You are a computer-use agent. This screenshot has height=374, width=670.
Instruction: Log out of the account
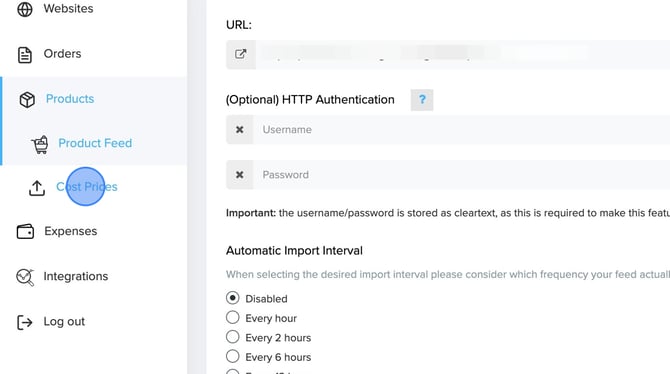[64, 321]
